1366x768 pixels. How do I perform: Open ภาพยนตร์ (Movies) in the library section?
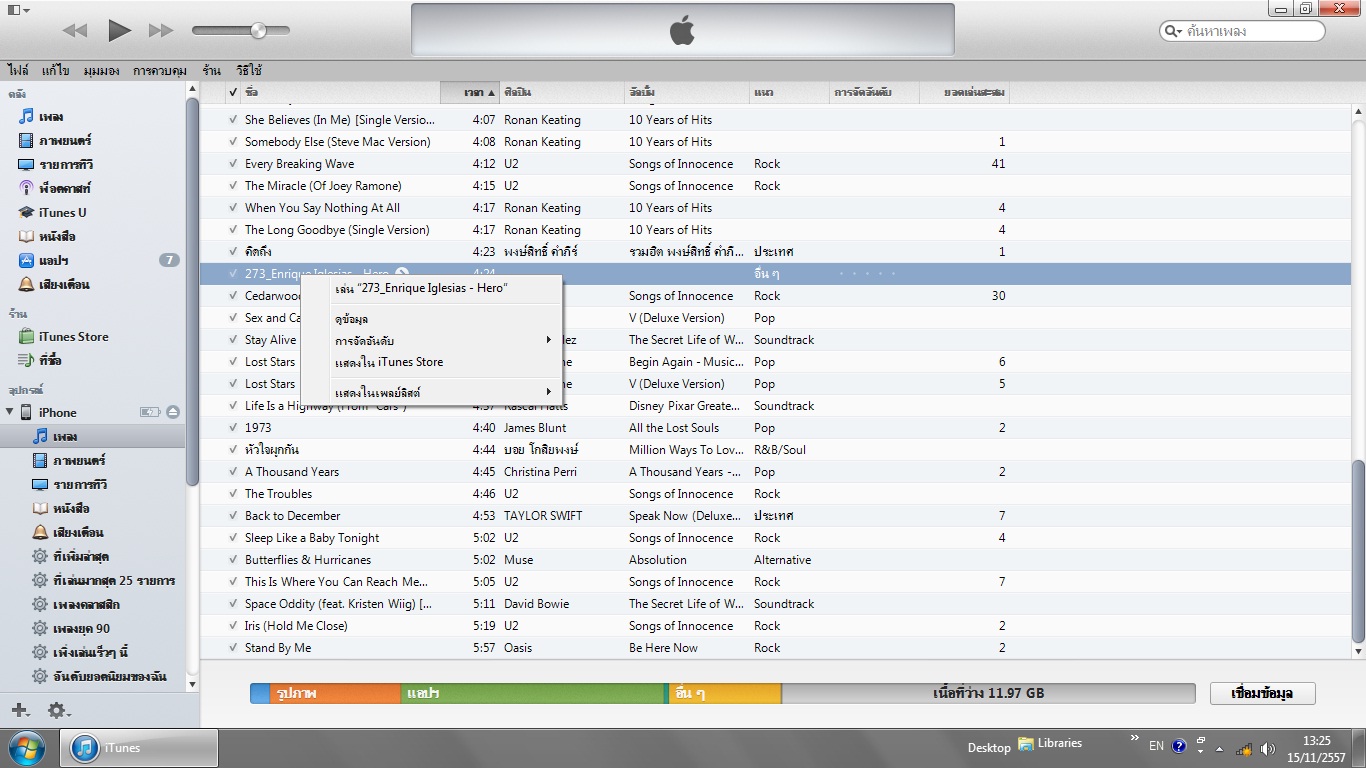(65, 140)
